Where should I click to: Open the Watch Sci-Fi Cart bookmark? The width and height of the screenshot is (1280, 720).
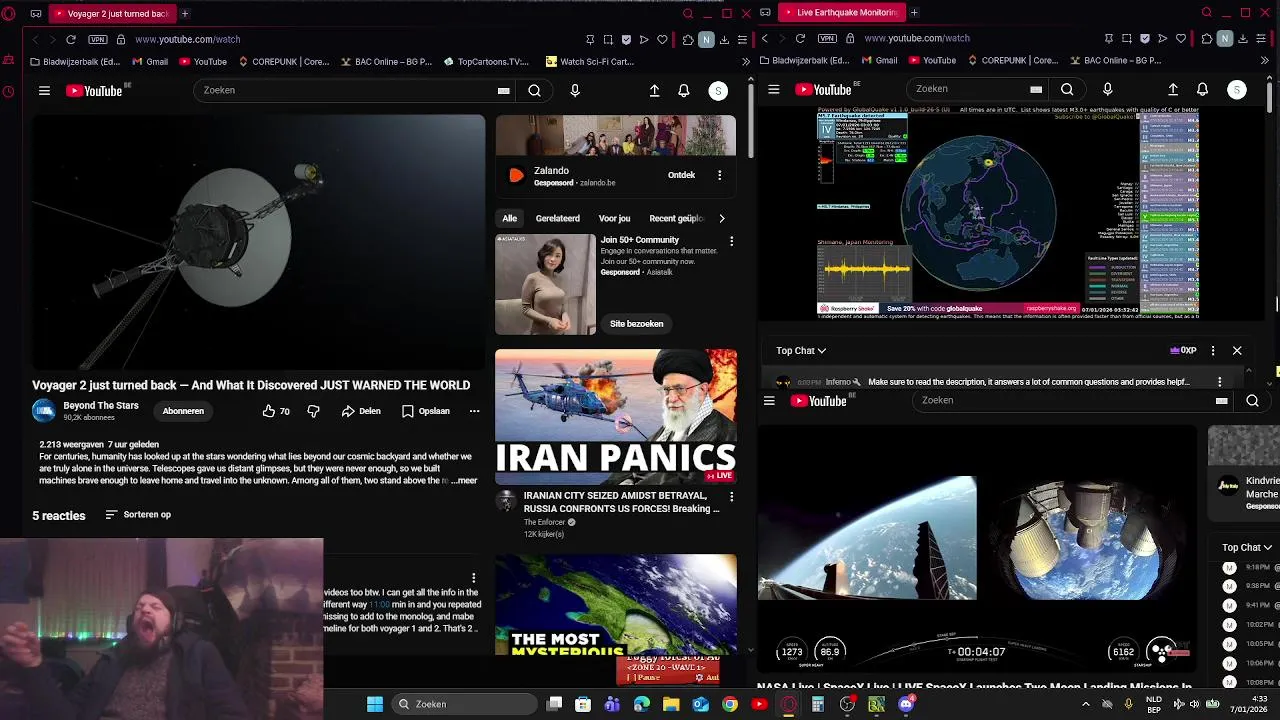point(590,61)
